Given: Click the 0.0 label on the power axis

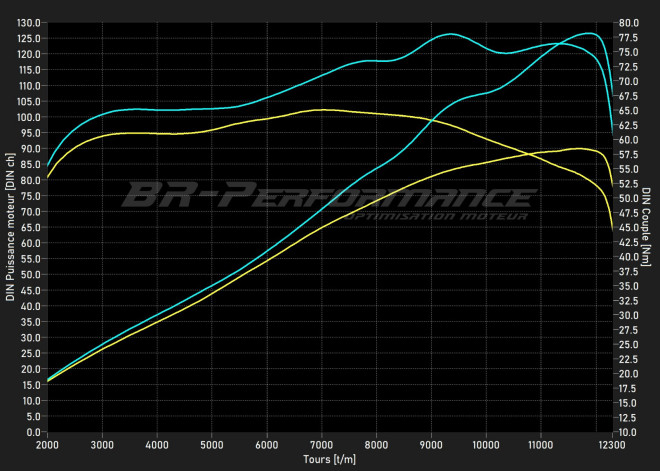Looking at the screenshot, I should [x=33, y=432].
